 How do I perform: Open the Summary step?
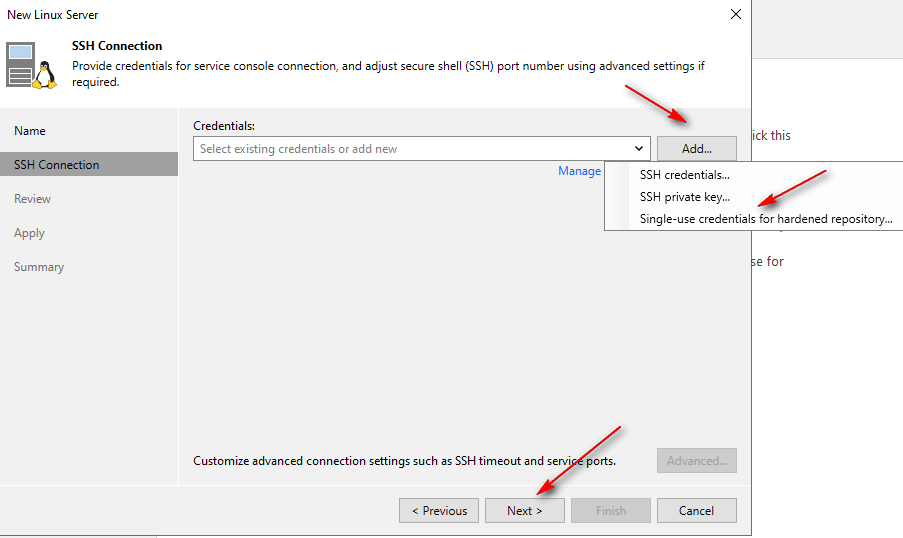pos(39,267)
